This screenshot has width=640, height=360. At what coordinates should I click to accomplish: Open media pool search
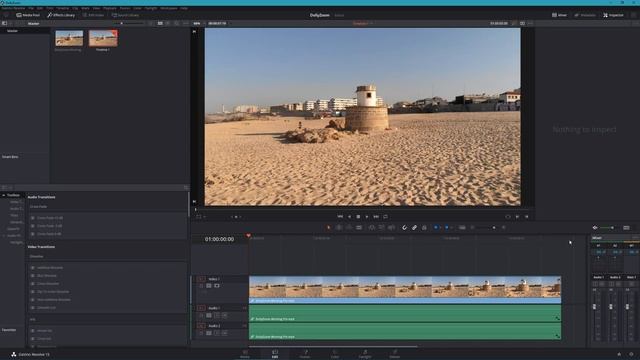click(176, 23)
